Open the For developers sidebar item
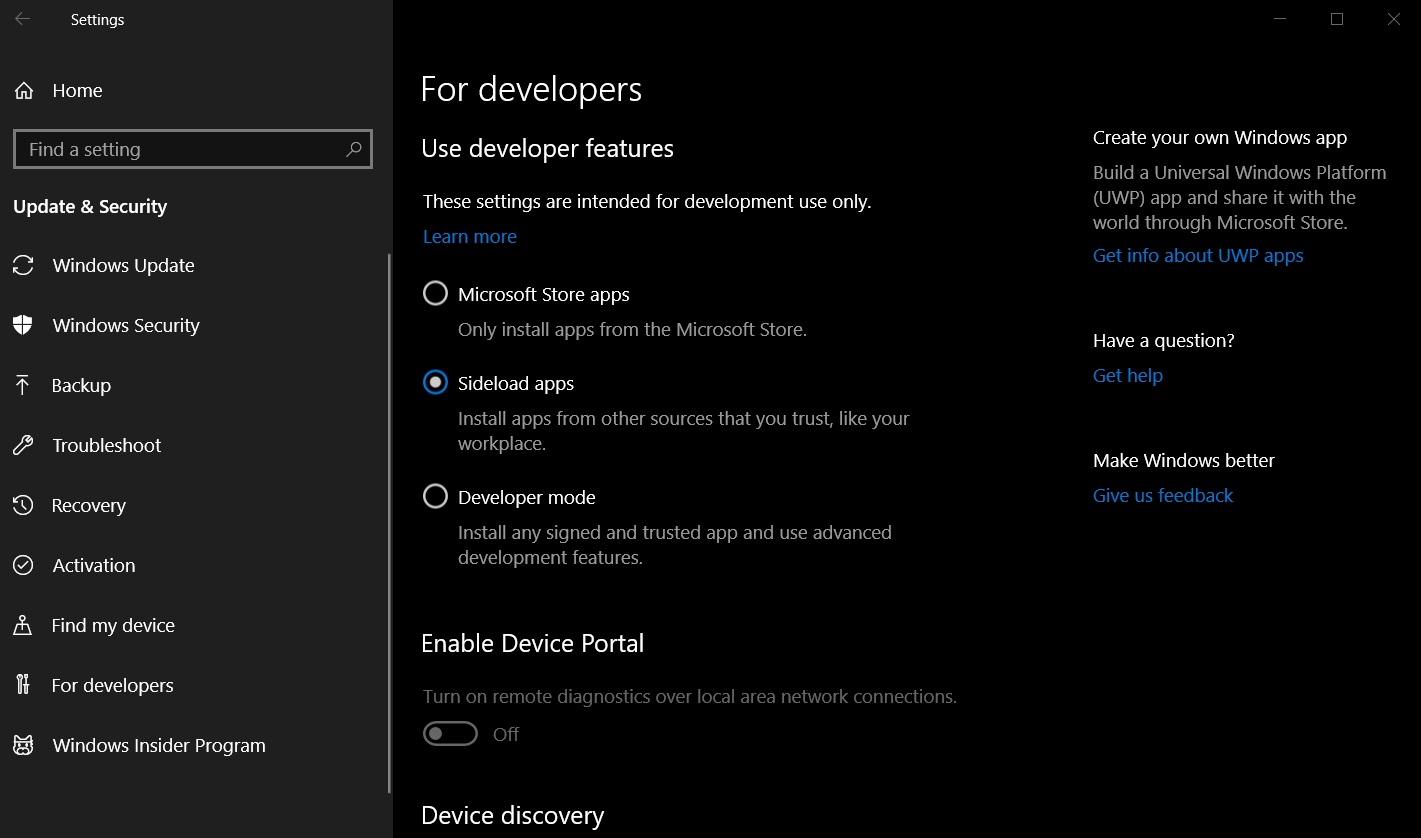This screenshot has height=838, width=1421. coord(112,686)
